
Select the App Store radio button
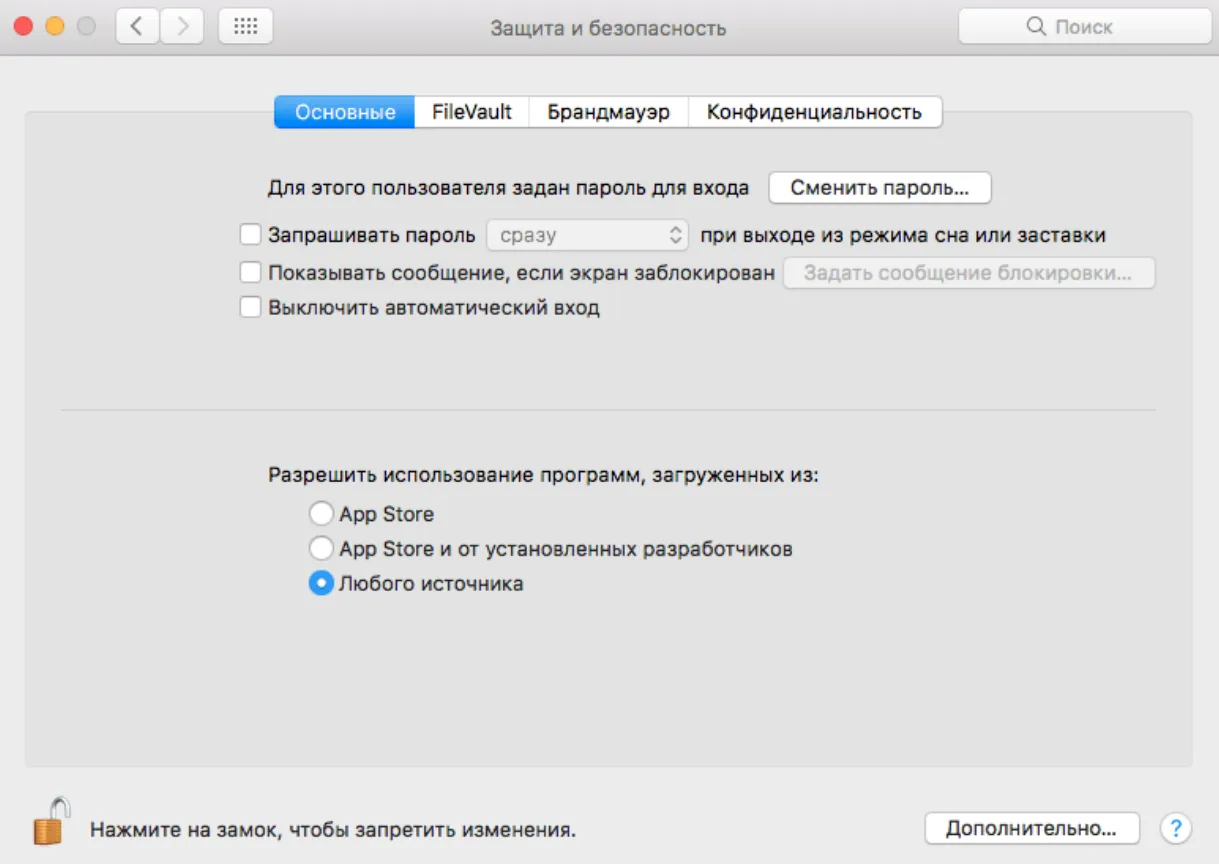[321, 514]
